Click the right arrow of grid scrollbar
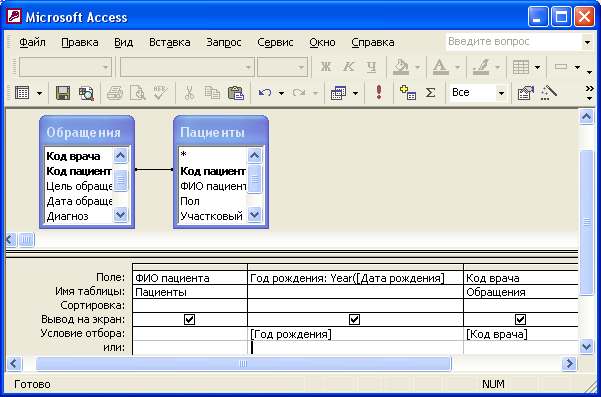The image size is (601, 397). 569,364
